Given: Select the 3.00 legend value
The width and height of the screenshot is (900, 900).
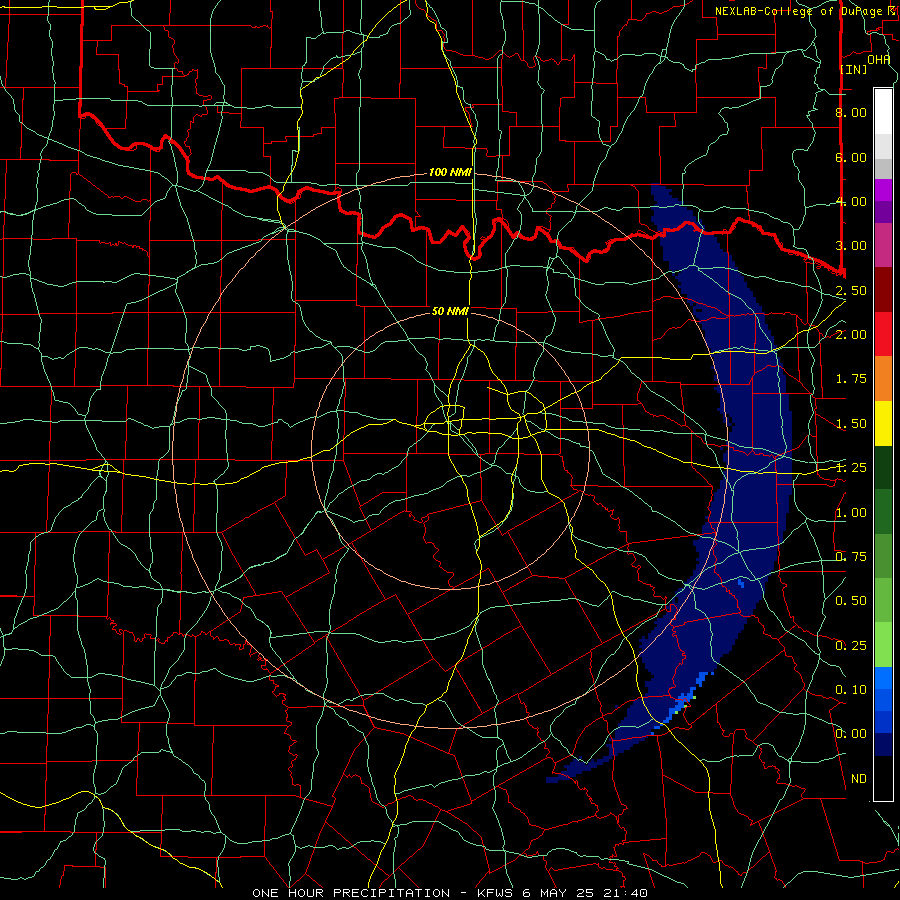Looking at the screenshot, I should click(x=851, y=246).
